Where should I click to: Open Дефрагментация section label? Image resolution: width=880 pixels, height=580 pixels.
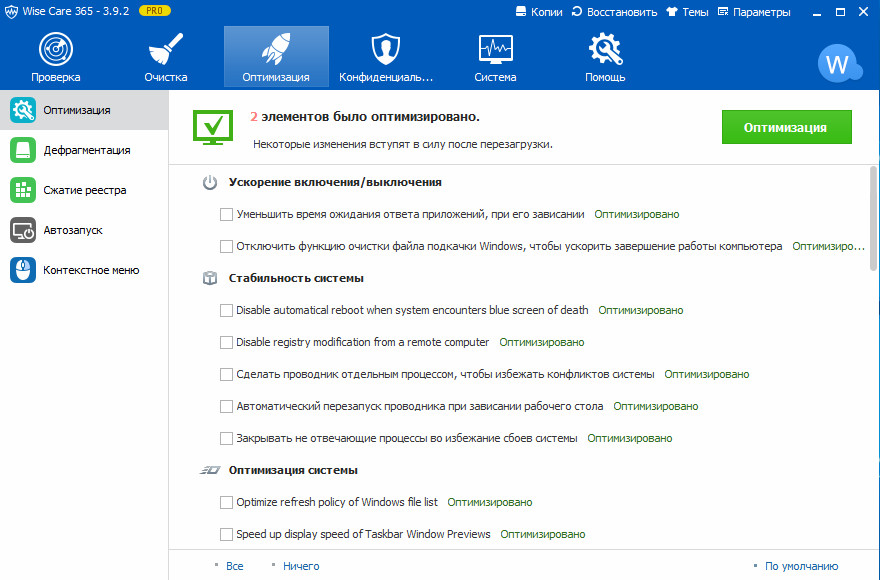tap(87, 150)
